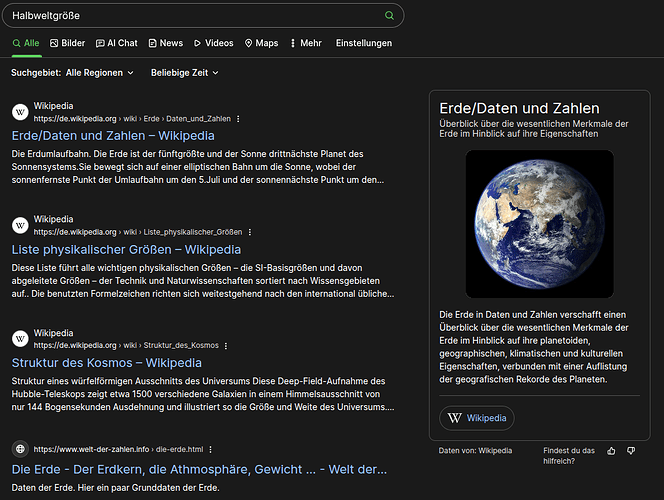Image resolution: width=664 pixels, height=500 pixels.
Task: Rate the info panel with thumbs down
Action: (631, 451)
